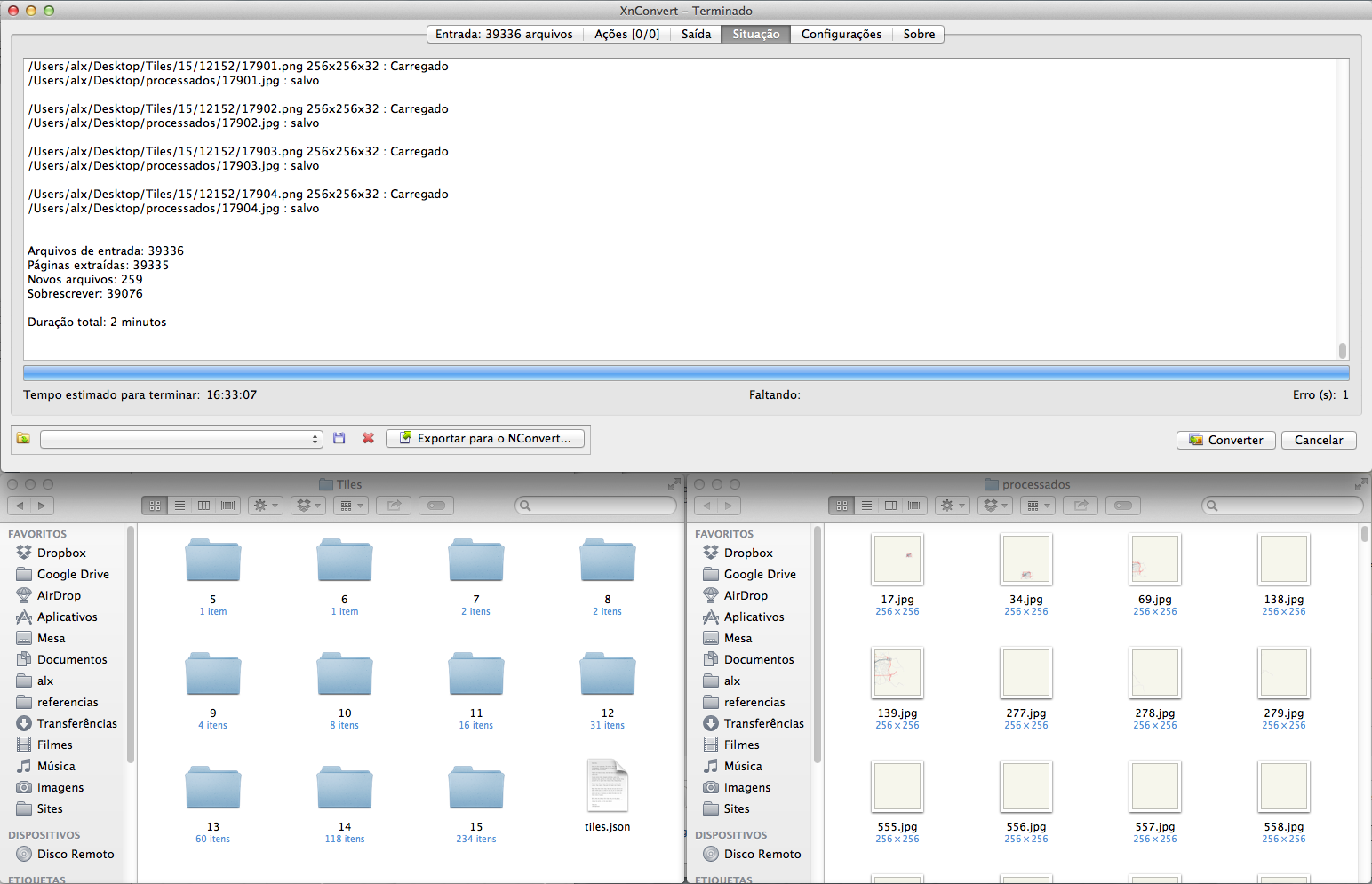This screenshot has height=884, width=1372.
Task: Open AirDrop in the Tiles window sidebar
Action: pyautogui.click(x=59, y=595)
